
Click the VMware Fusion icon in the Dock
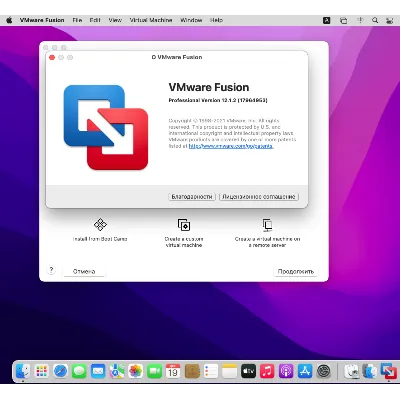(x=388, y=371)
